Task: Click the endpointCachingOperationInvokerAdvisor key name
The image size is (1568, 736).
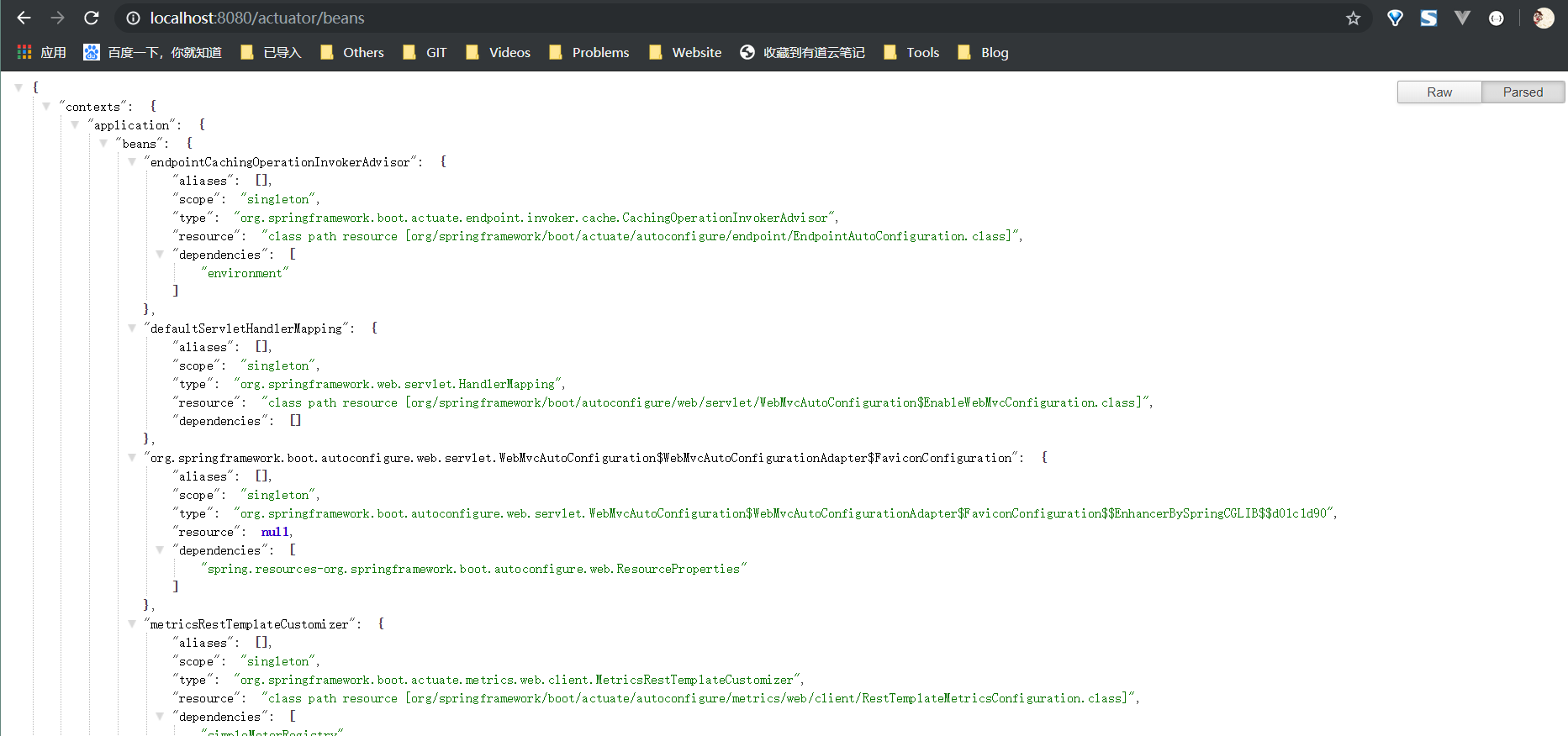Action: point(280,162)
